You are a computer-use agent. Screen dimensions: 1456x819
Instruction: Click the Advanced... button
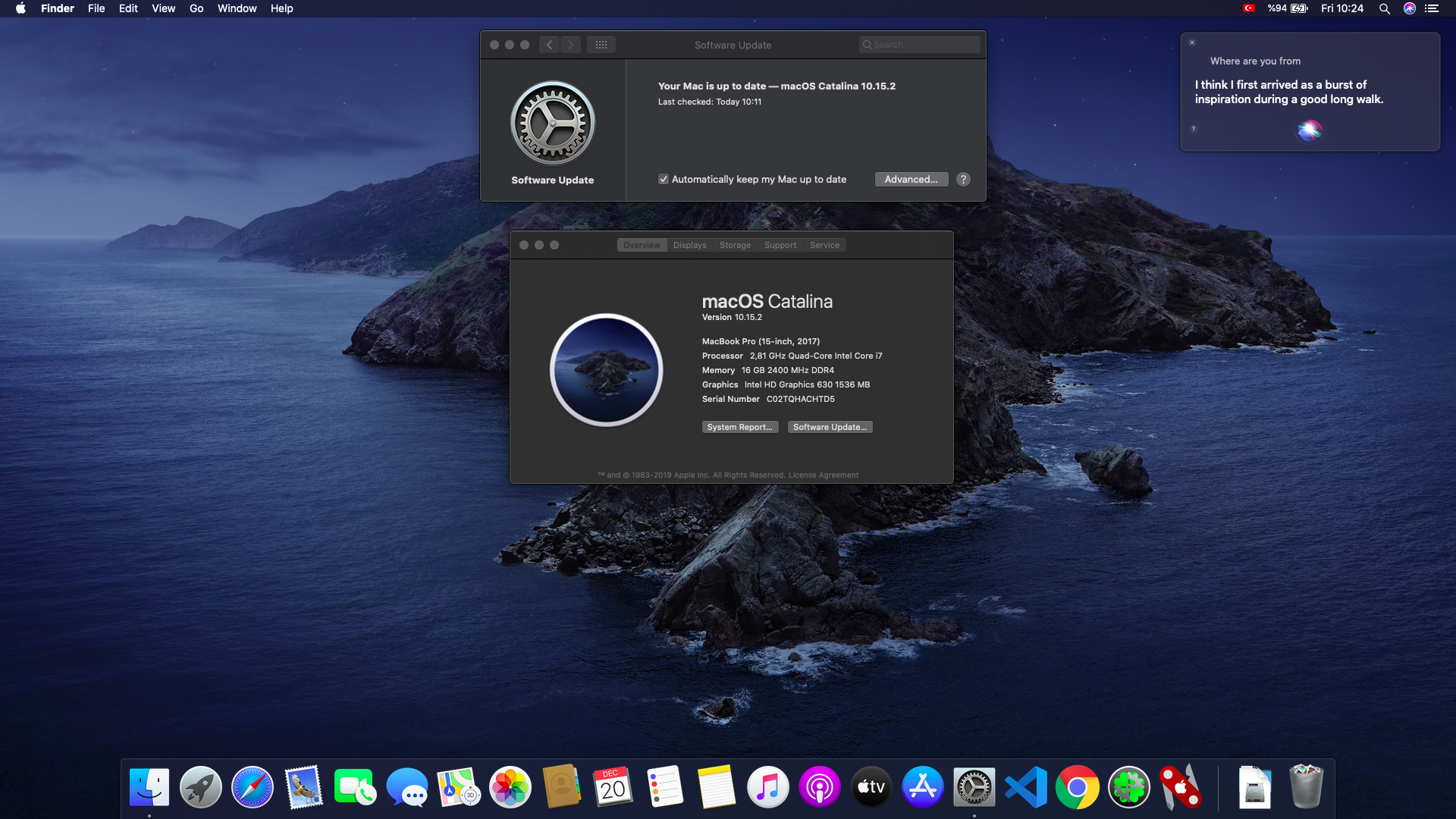coord(911,180)
